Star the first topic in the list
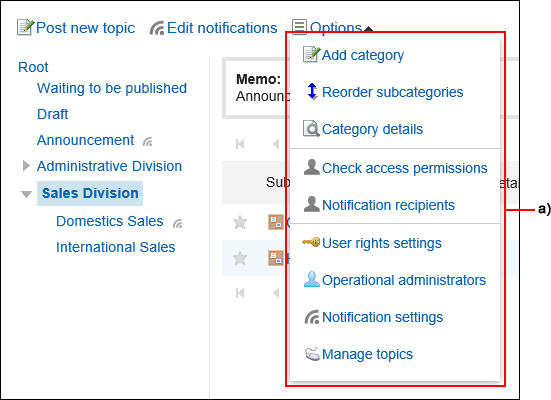The image size is (551, 400). 240,222
